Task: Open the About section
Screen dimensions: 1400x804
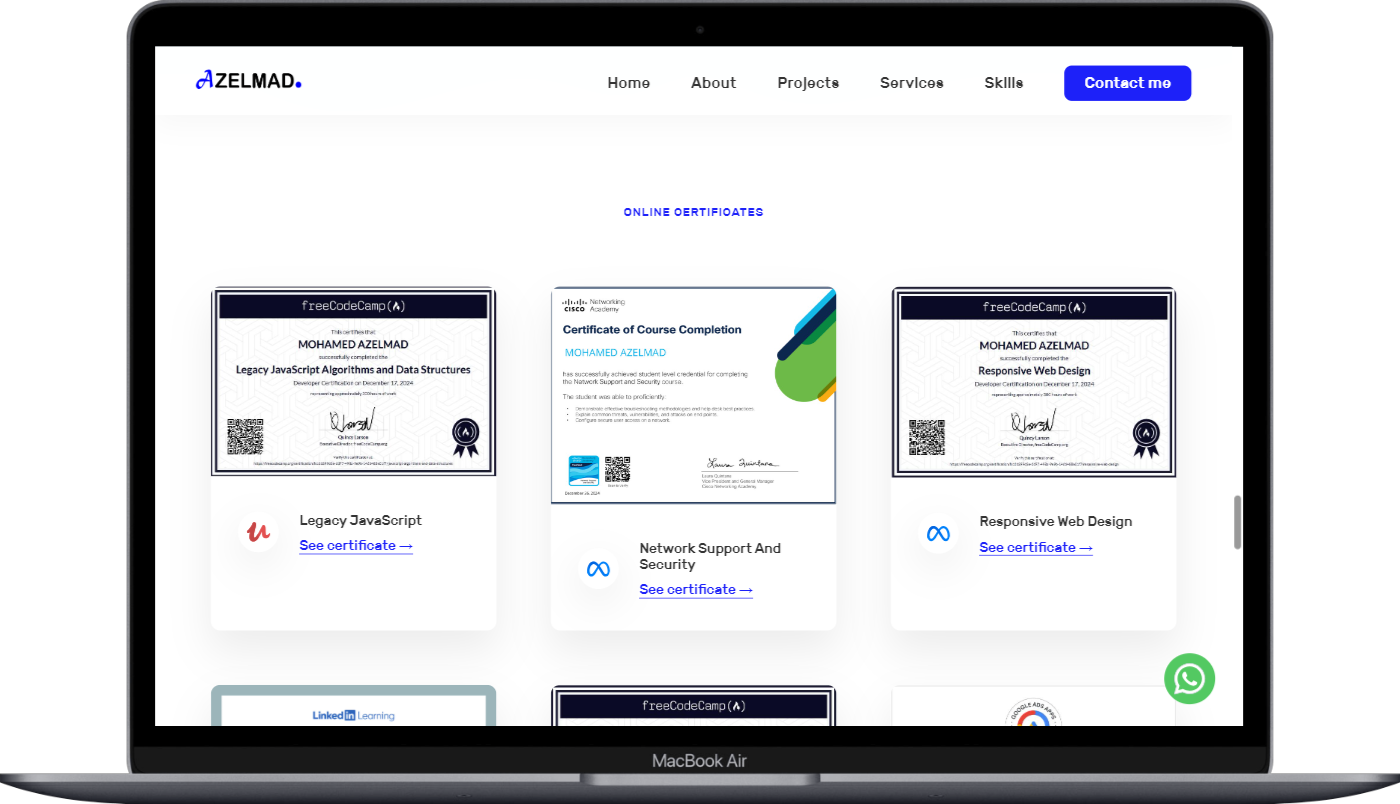Action: click(713, 83)
